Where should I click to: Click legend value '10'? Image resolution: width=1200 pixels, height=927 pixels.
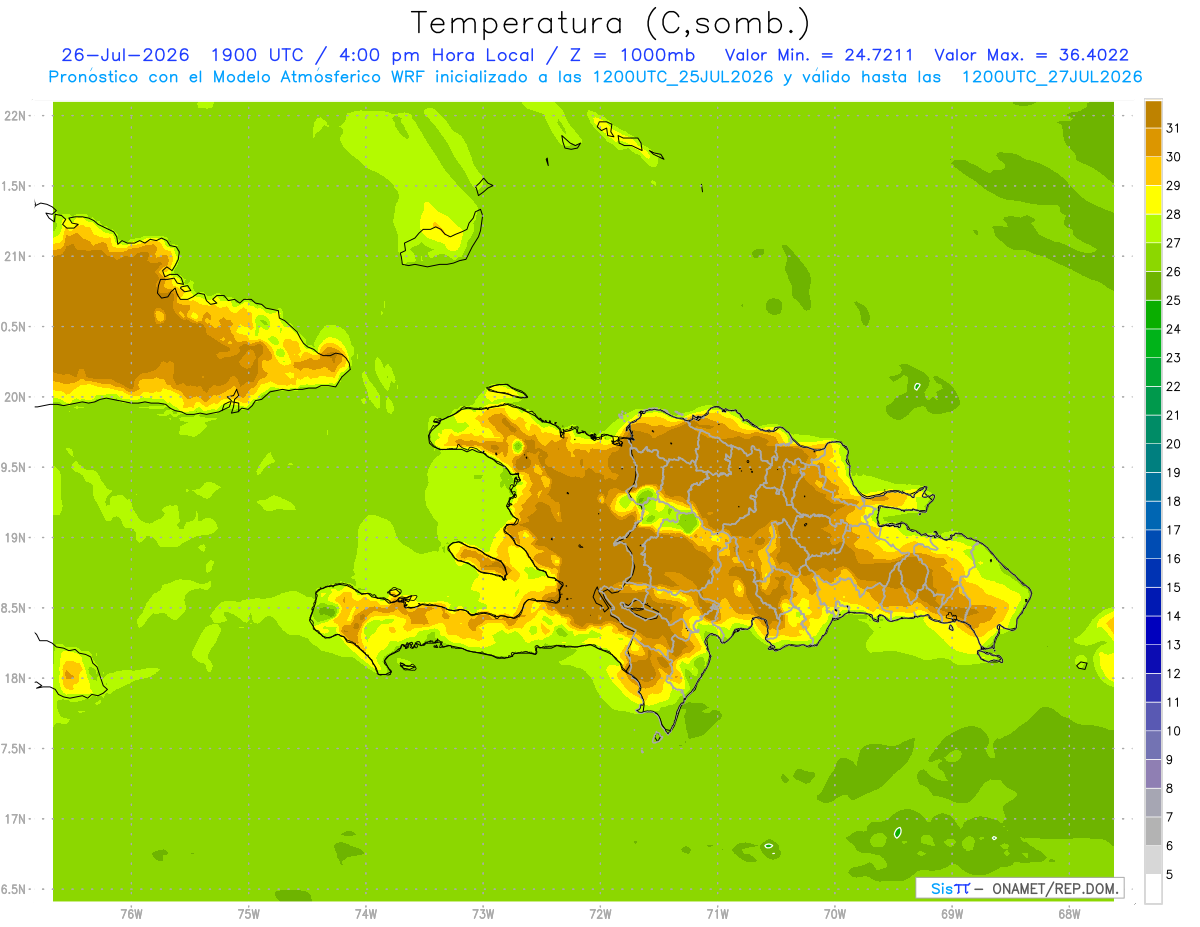click(1173, 731)
